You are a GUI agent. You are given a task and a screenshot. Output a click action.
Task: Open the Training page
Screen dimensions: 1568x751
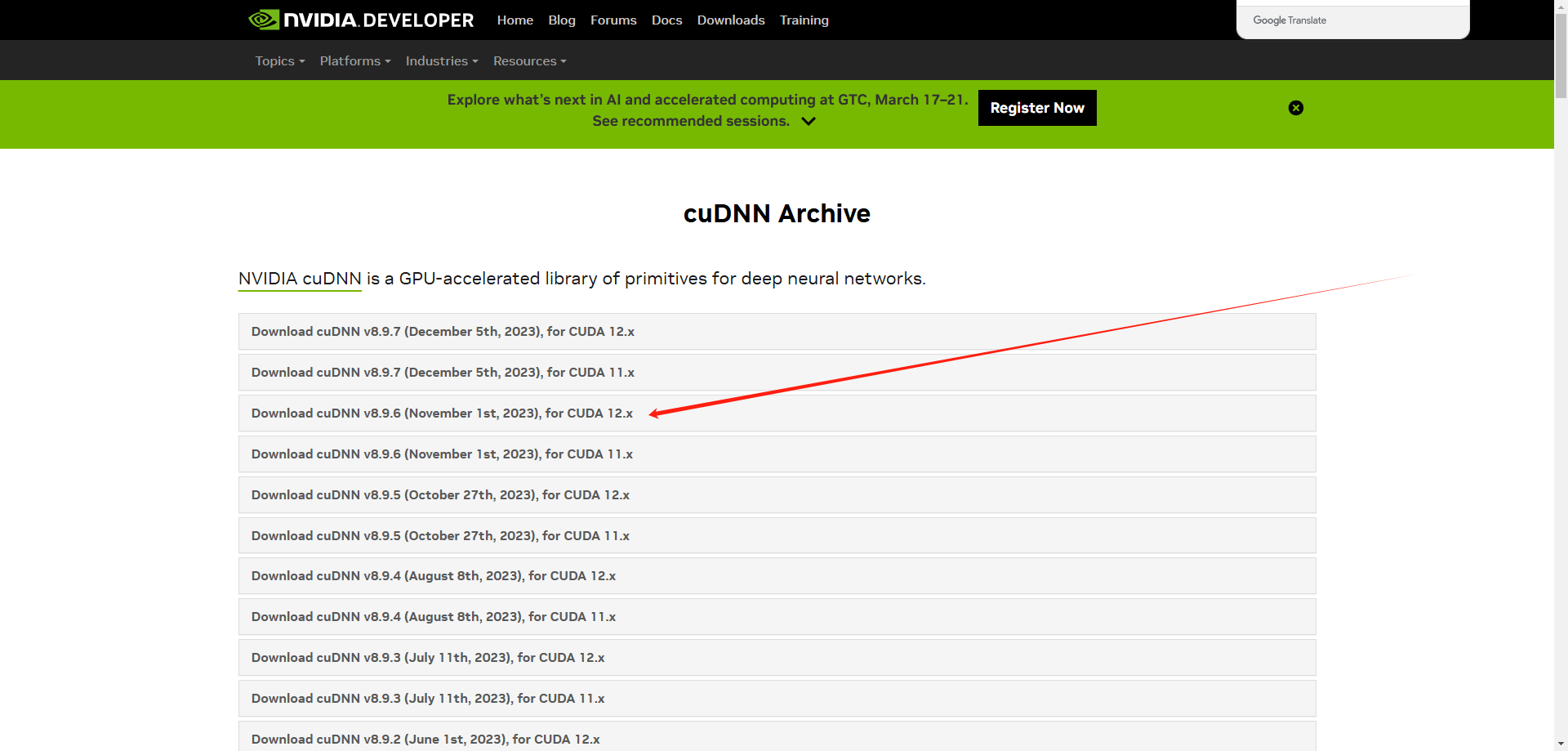tap(804, 20)
